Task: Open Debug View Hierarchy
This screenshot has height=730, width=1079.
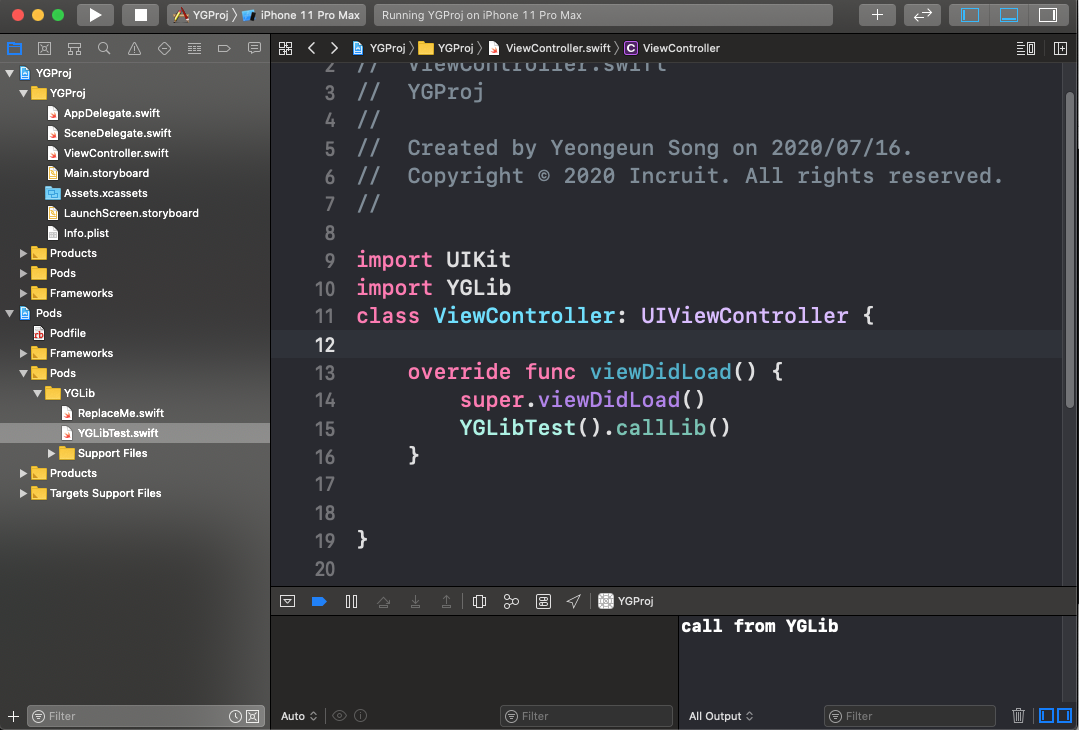Action: click(x=480, y=601)
